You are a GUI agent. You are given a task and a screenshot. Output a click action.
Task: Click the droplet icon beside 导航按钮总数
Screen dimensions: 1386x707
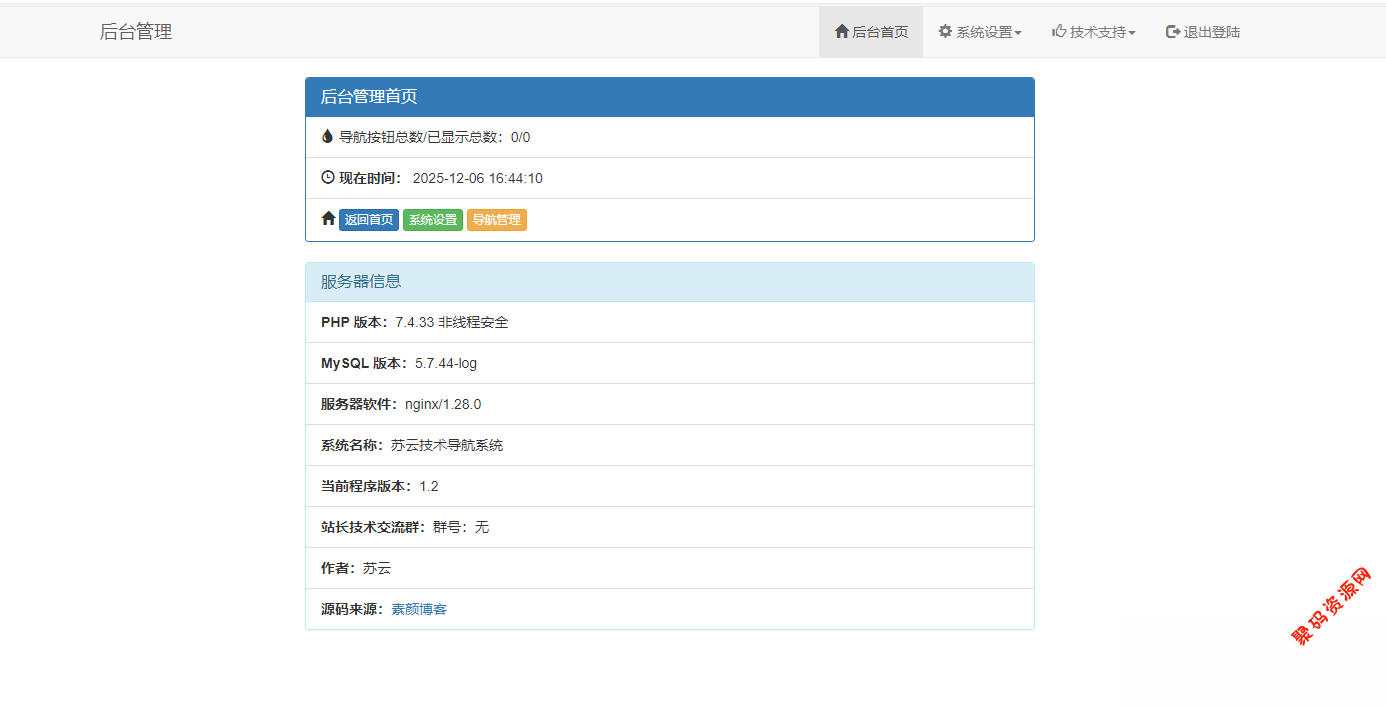point(327,137)
